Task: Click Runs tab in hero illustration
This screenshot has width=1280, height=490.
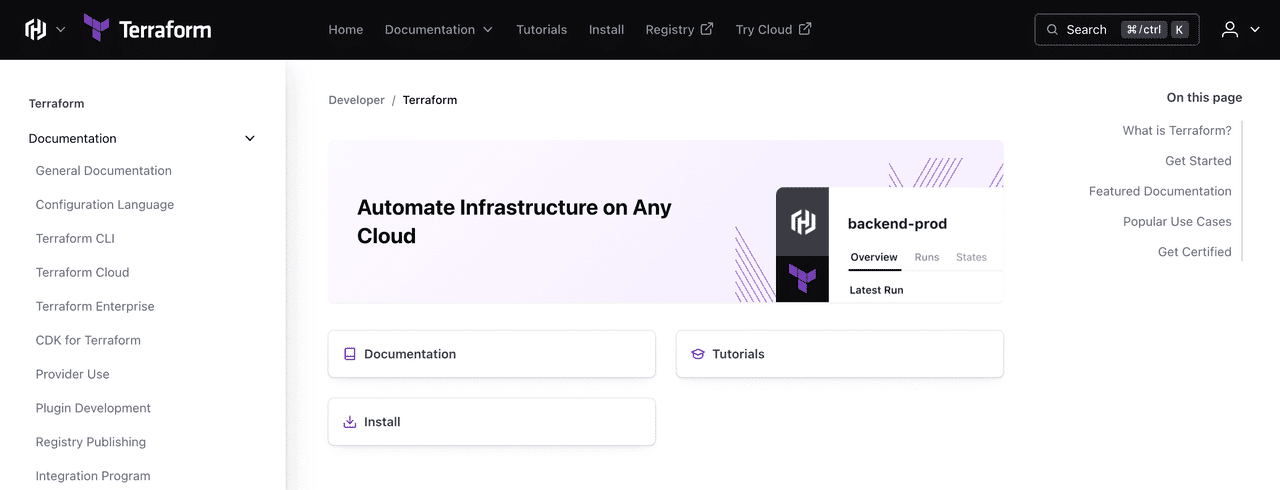Action: (927, 257)
